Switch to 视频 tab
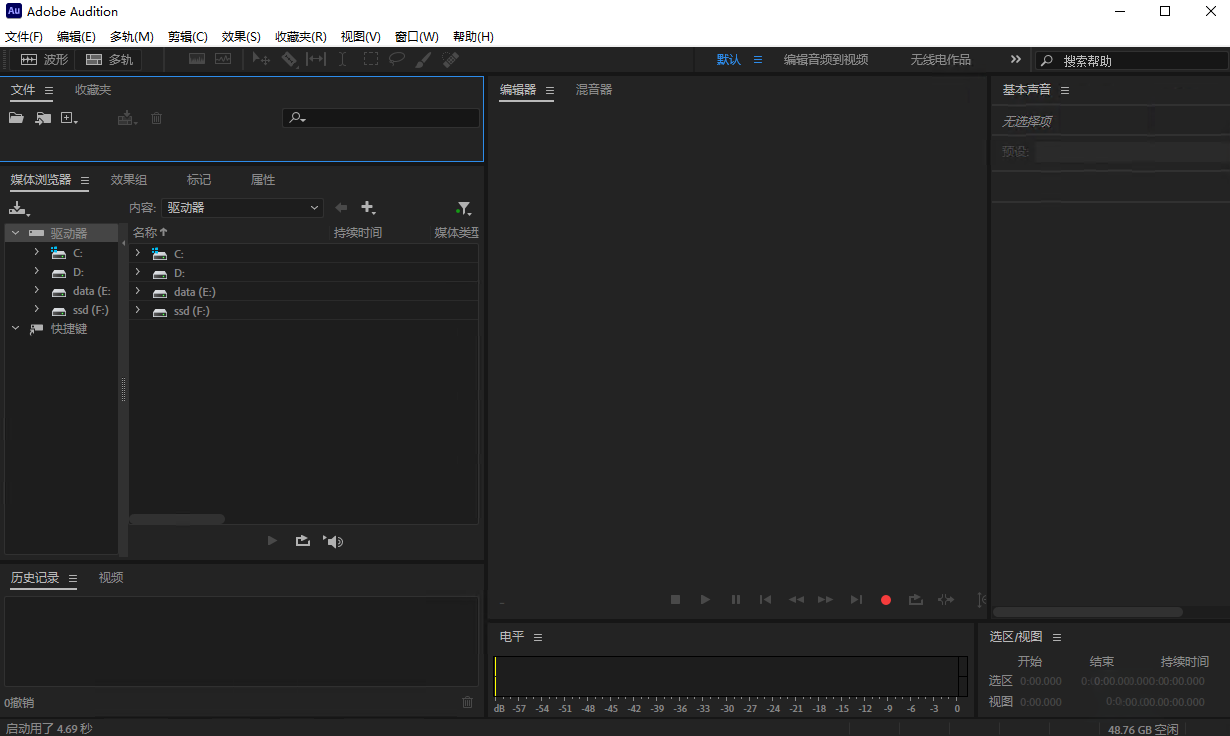This screenshot has width=1230, height=736. 111,577
